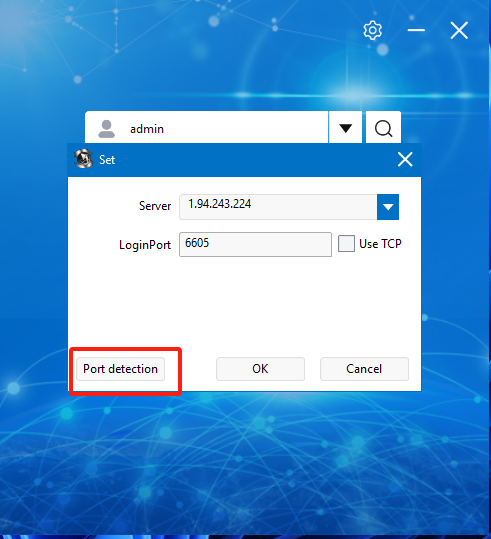Expand the Server address dropdown arrow

point(388,207)
